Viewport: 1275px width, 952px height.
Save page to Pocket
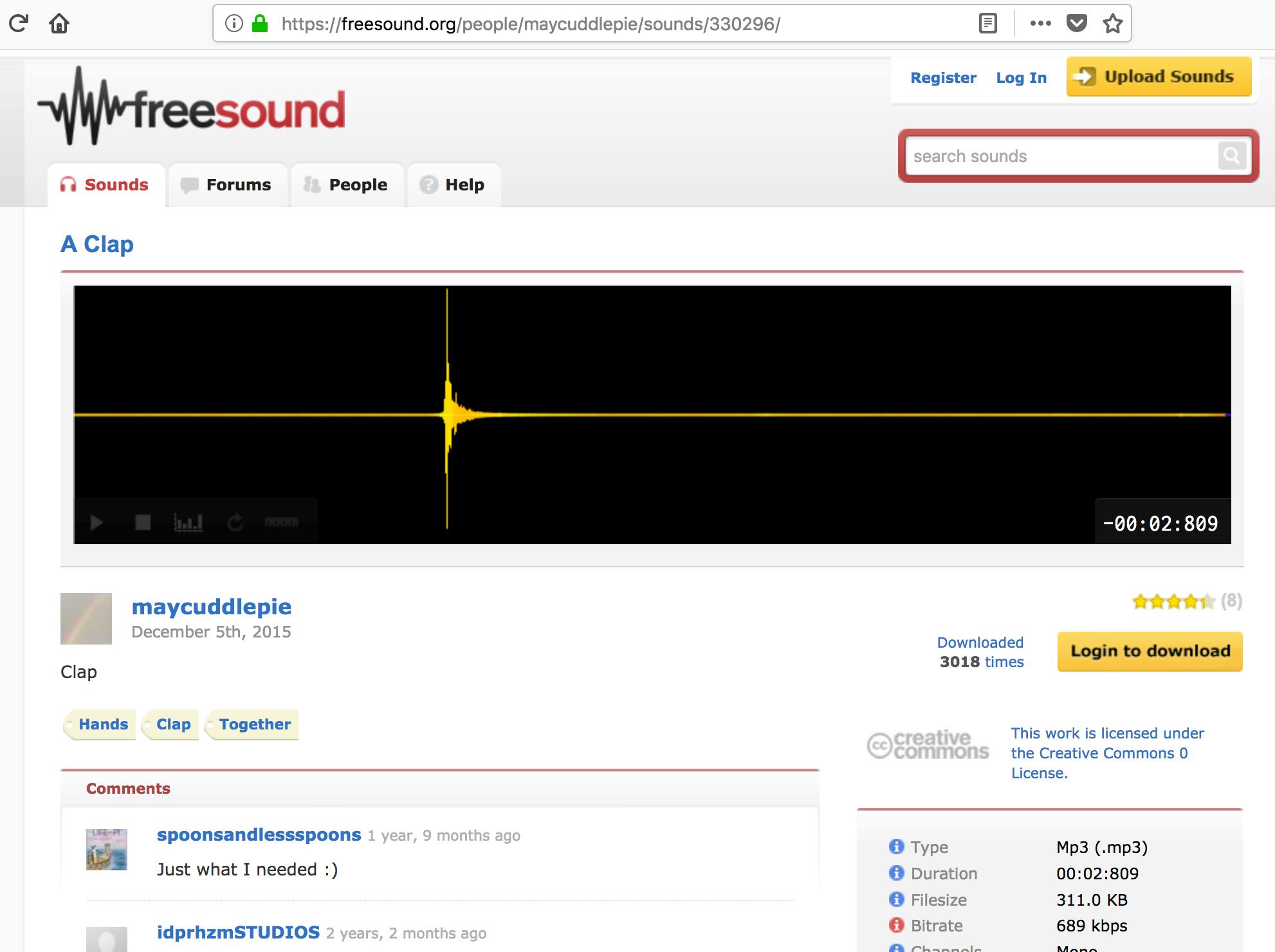tap(1076, 24)
